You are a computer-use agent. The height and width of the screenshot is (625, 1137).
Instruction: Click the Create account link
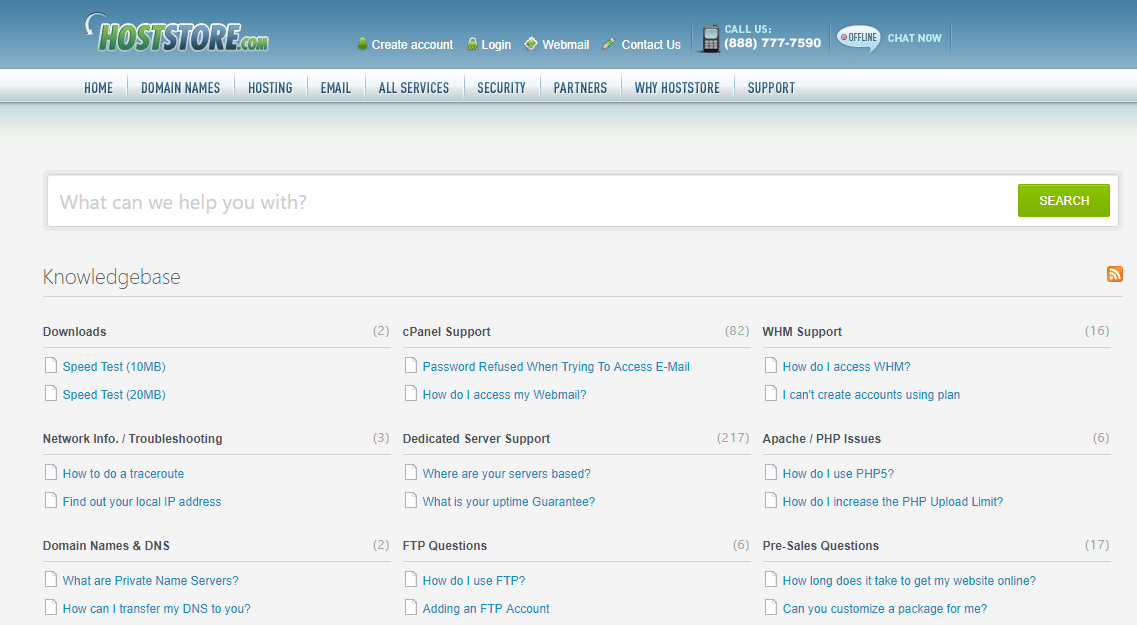coord(413,45)
